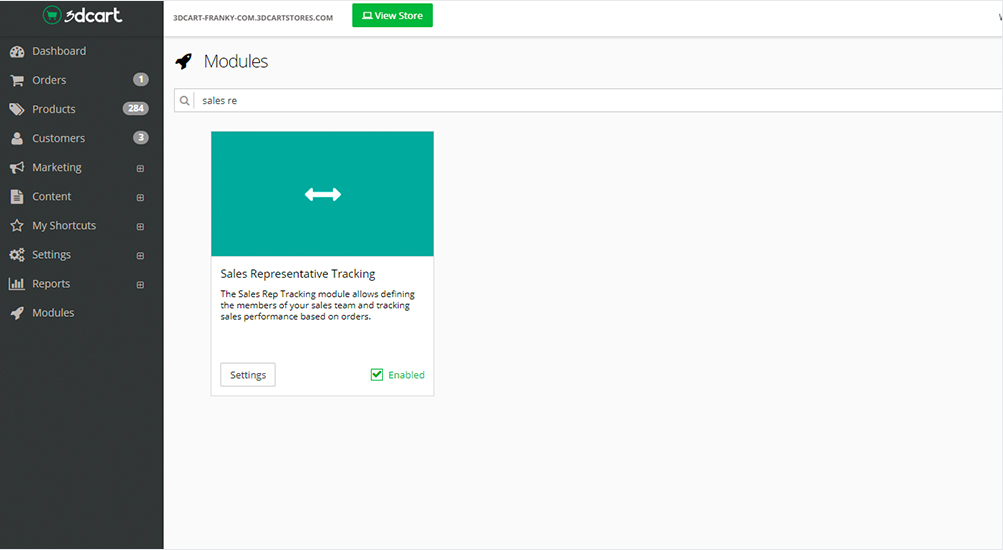Screen dimensions: 1003x550
Task: Click the Customers person icon
Action: [x=17, y=138]
